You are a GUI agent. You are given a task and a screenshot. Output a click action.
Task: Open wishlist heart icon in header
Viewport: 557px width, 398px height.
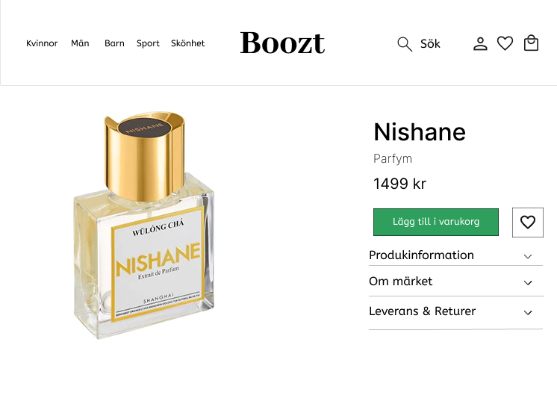(x=505, y=43)
